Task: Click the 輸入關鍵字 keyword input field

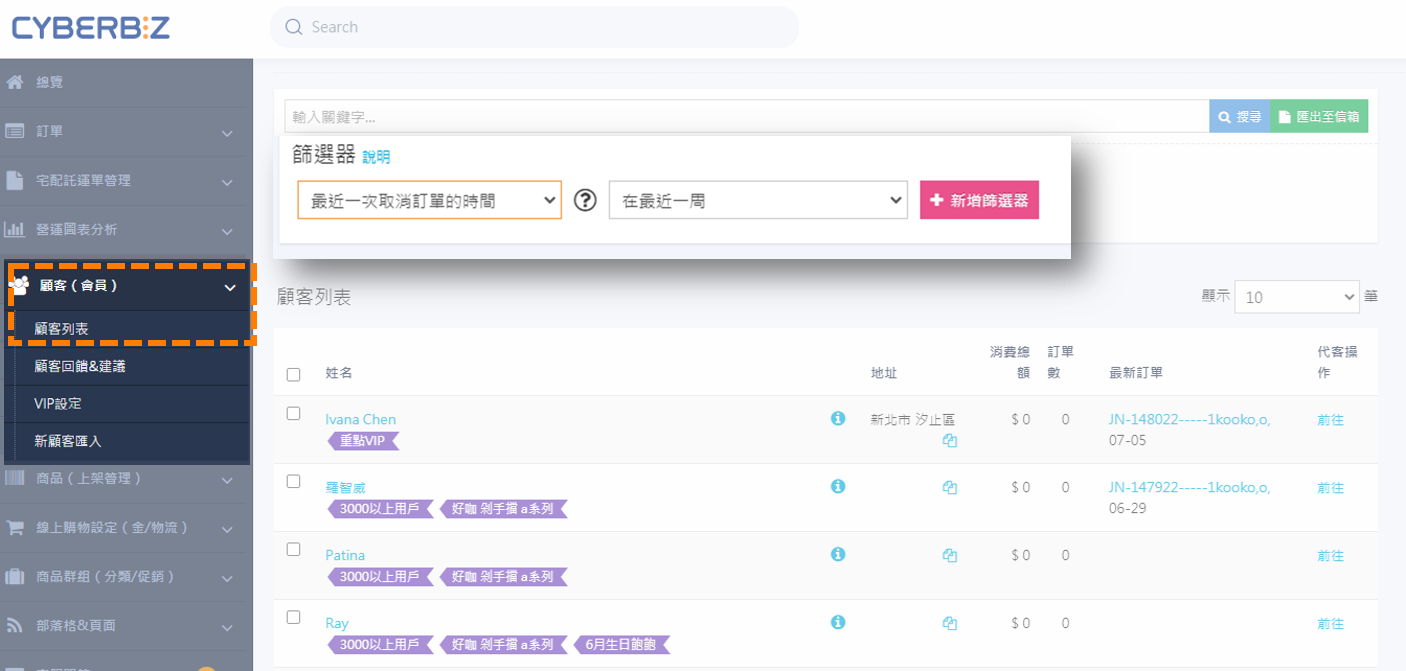Action: coord(745,117)
